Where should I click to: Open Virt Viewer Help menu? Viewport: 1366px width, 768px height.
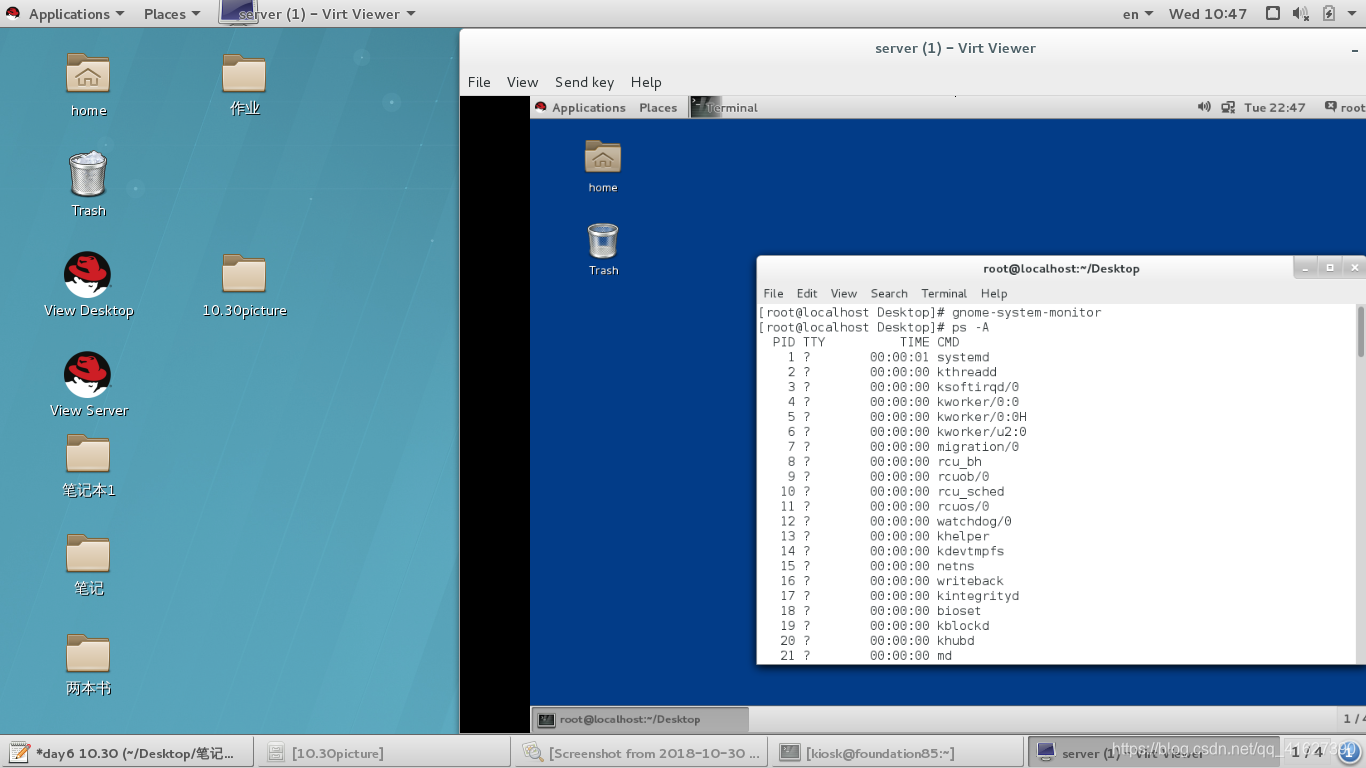click(646, 82)
